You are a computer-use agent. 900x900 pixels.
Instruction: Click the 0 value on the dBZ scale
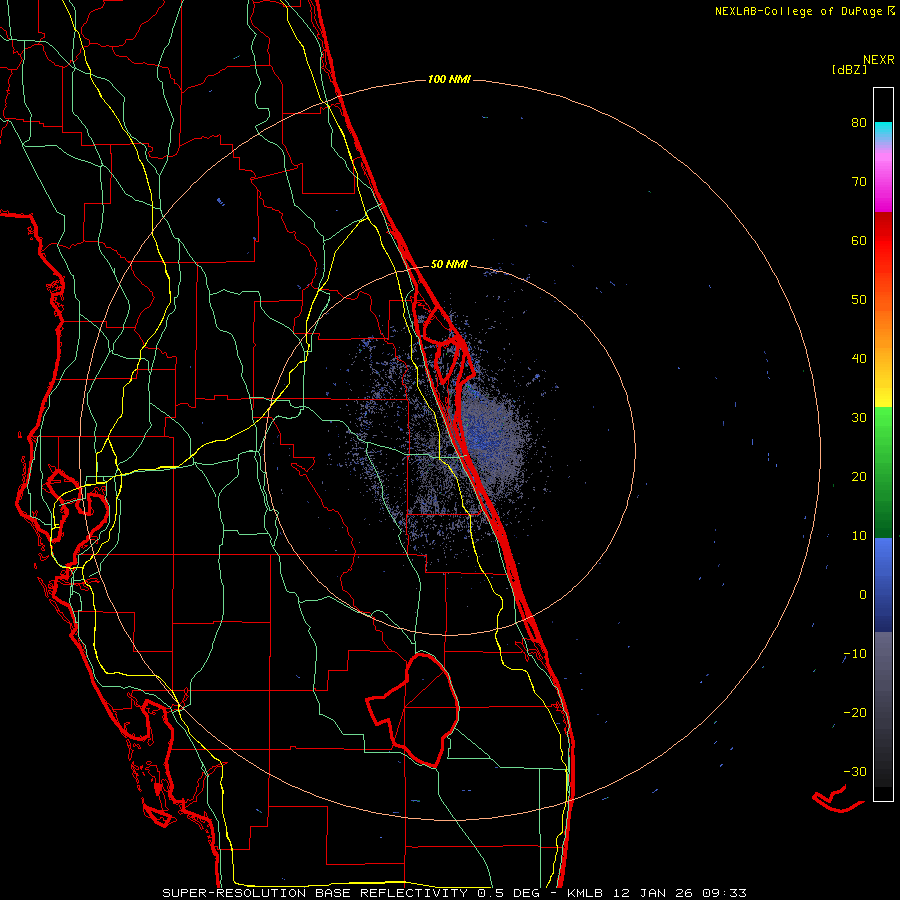pos(862,595)
